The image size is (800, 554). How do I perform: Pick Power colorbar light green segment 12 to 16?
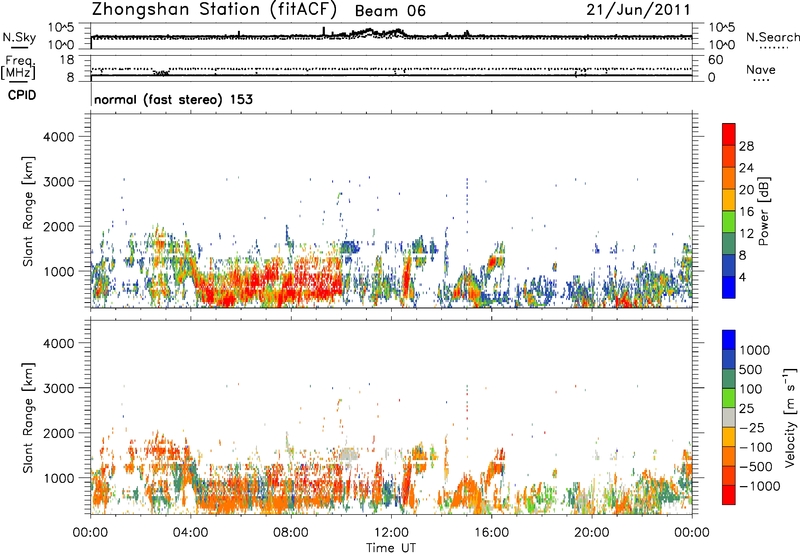pyautogui.click(x=729, y=222)
